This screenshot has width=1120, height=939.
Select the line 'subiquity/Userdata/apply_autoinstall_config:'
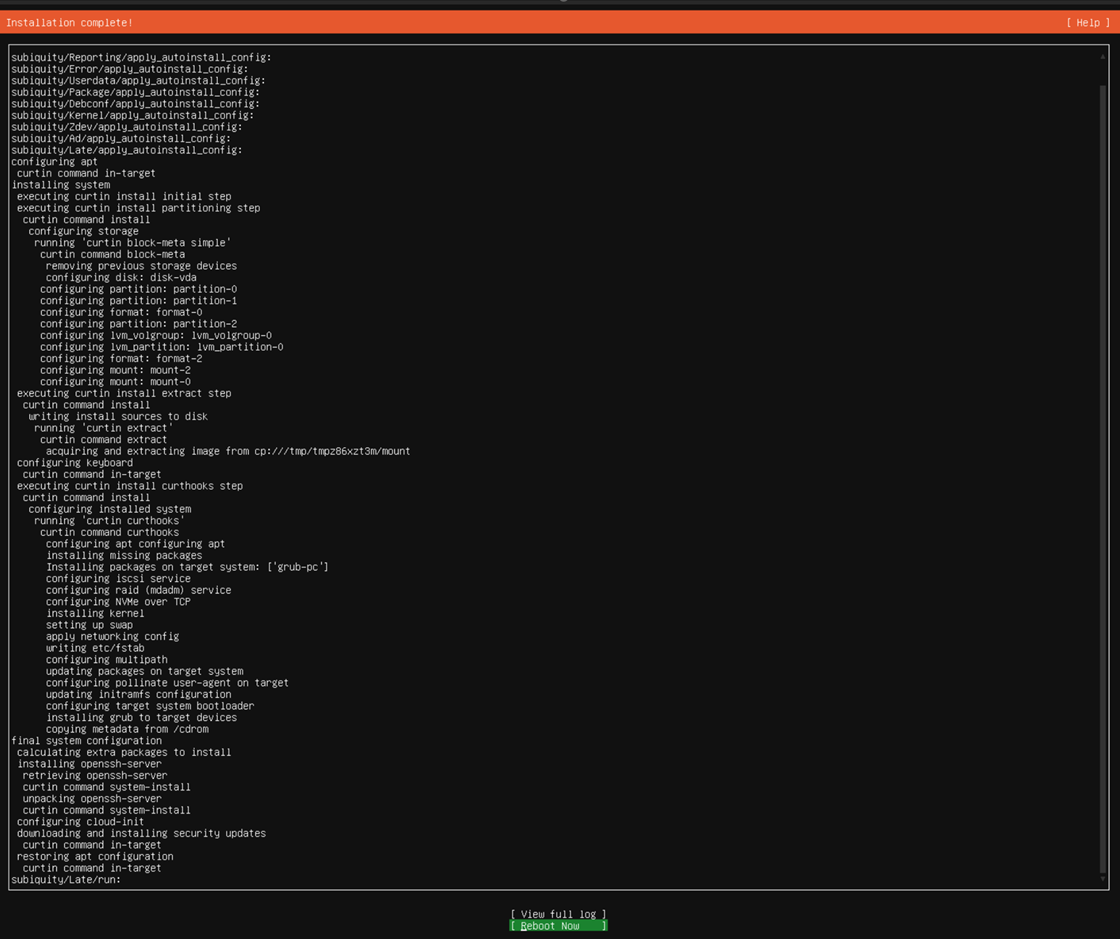click(x=139, y=81)
